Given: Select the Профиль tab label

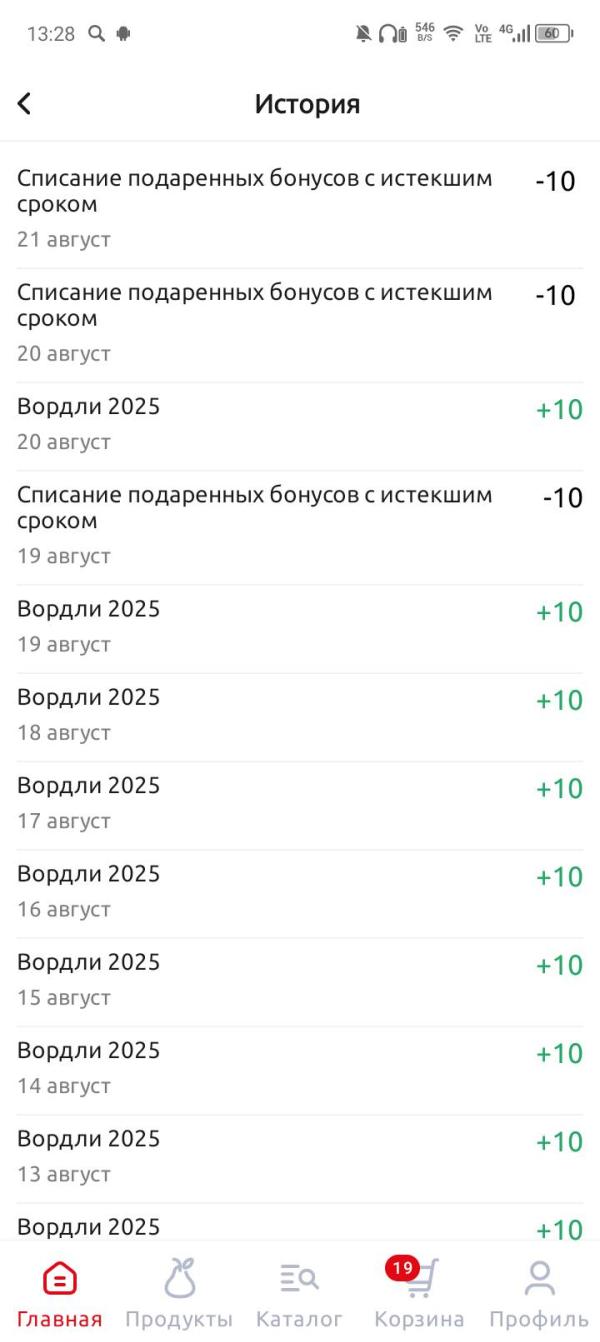Looking at the screenshot, I should (x=539, y=1319).
